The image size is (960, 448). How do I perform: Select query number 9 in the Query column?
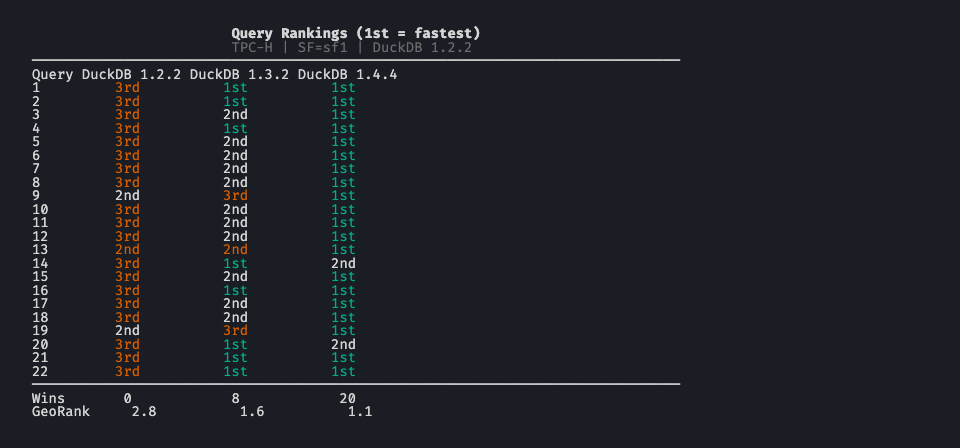click(x=36, y=196)
